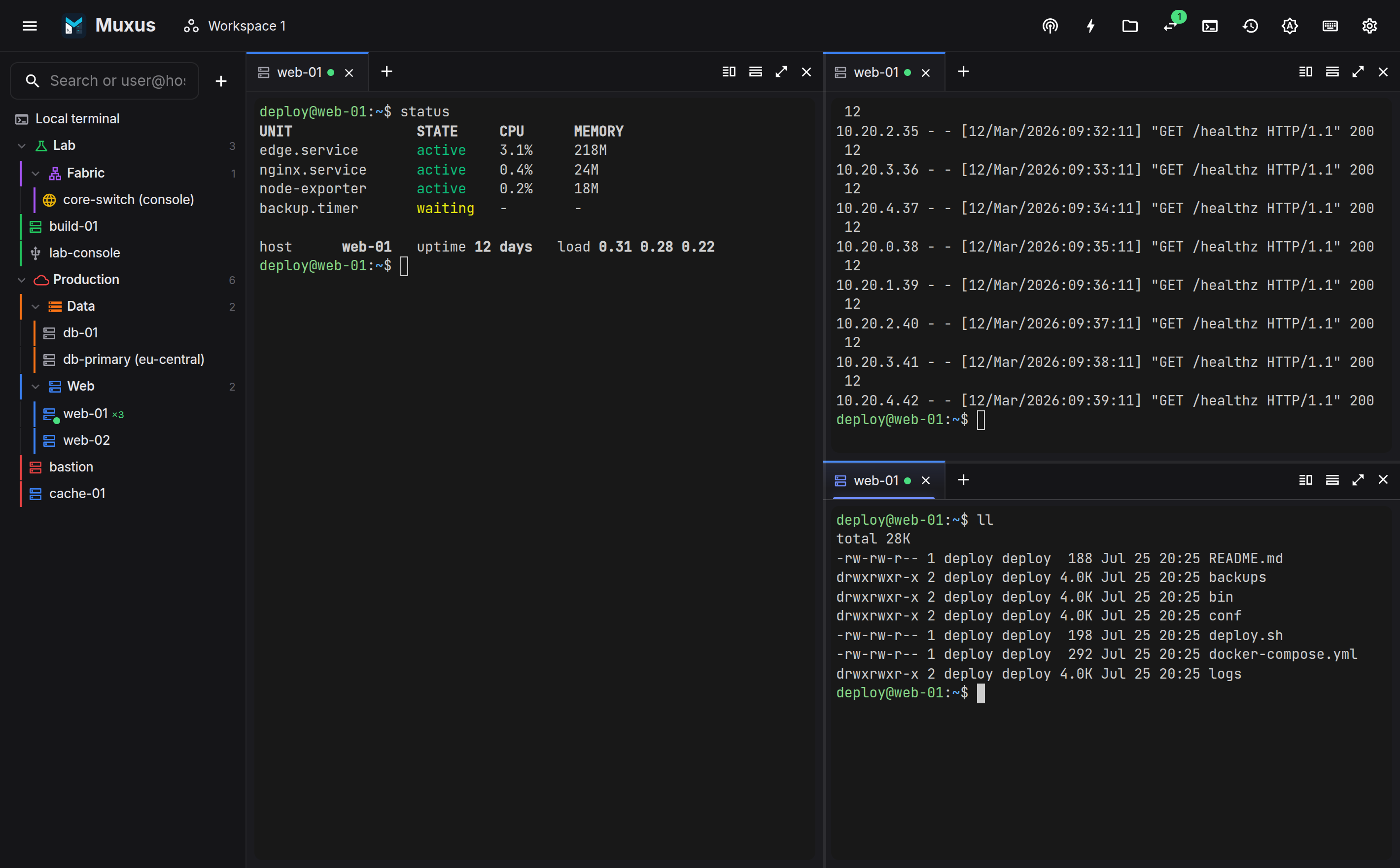
Task: Split the bottom-right pane vertically
Action: pyautogui.click(x=1305, y=480)
